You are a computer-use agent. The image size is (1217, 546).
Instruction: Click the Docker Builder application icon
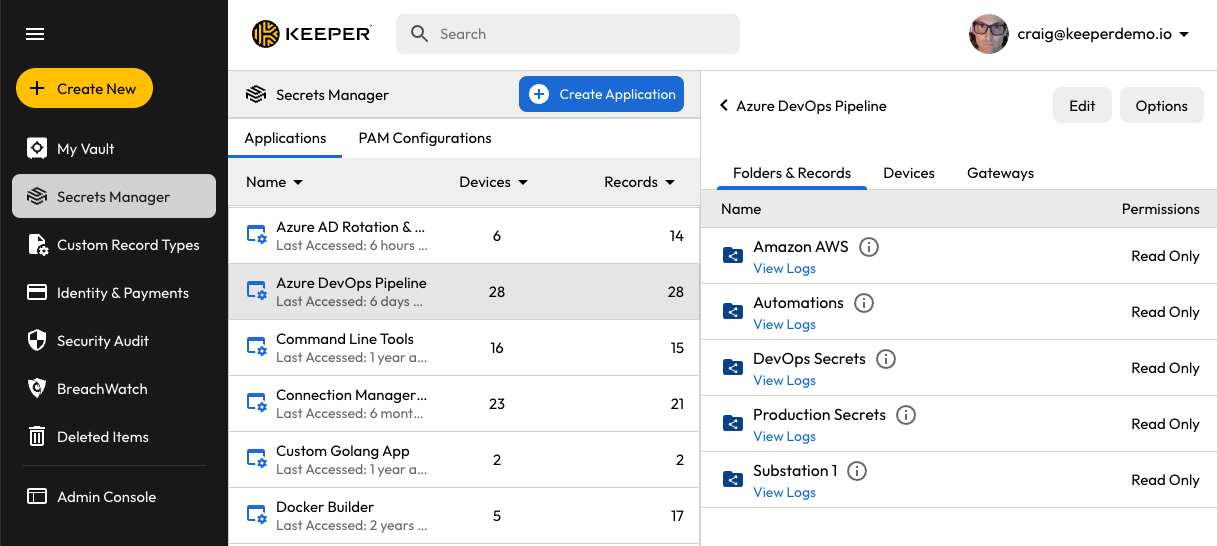(x=257, y=515)
